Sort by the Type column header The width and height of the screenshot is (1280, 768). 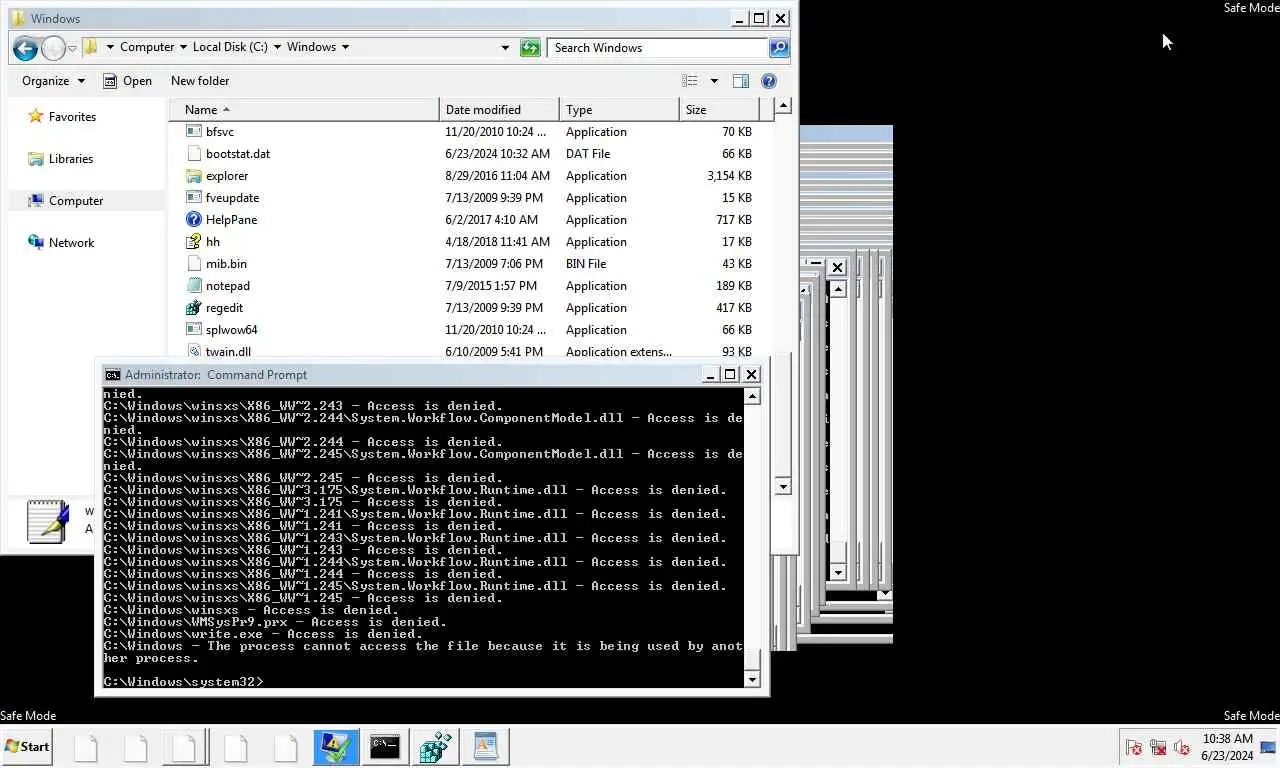pyautogui.click(x=618, y=109)
